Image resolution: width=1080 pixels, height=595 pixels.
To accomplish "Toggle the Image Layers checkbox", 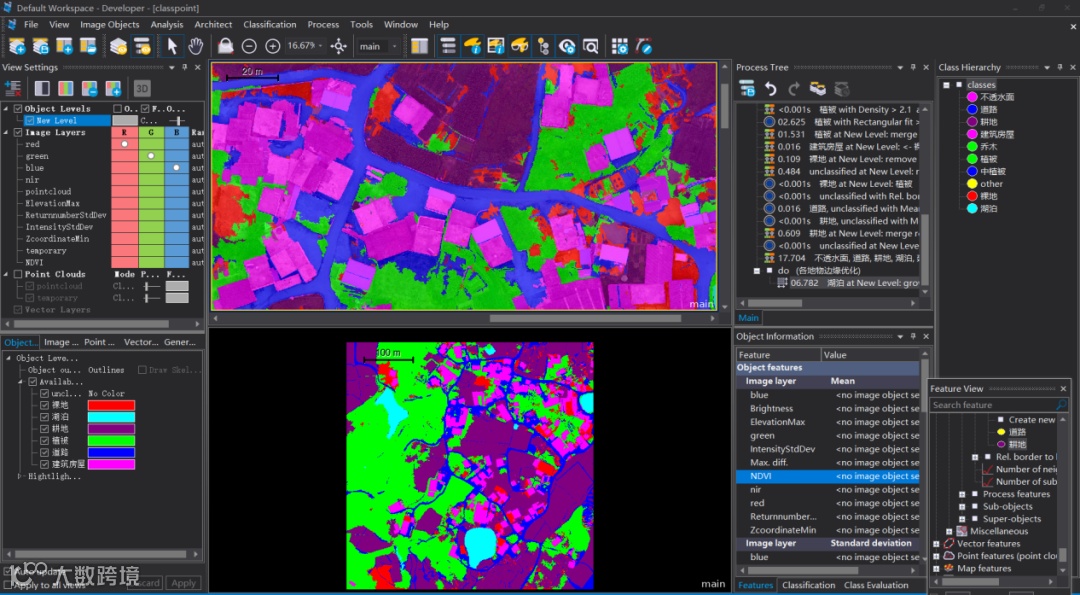I will coord(18,132).
